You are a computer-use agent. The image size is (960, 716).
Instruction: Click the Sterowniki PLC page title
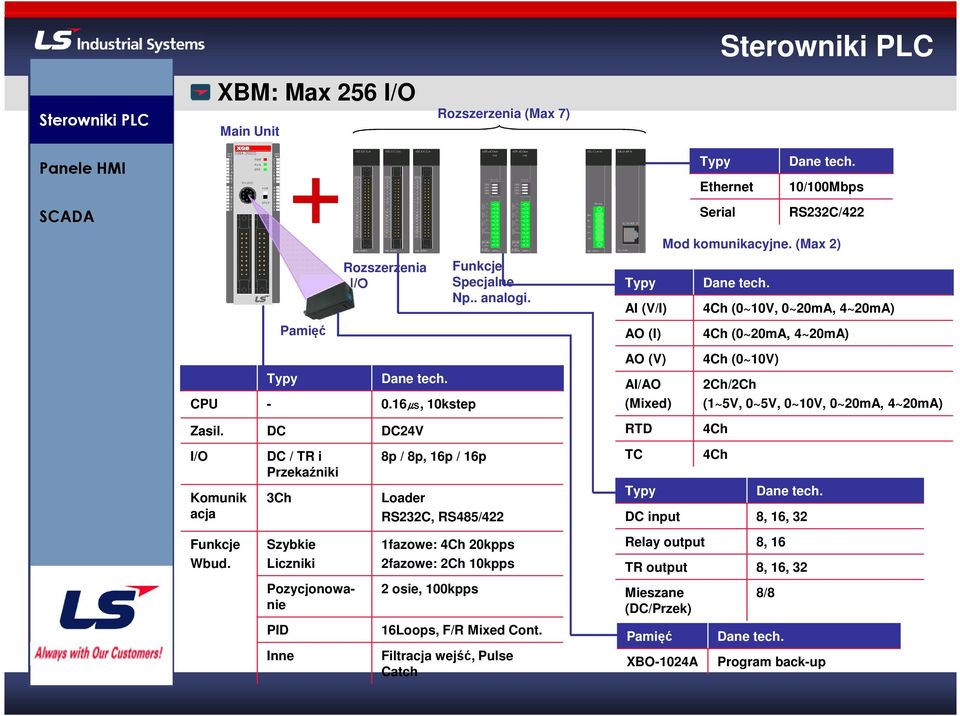pyautogui.click(x=827, y=46)
